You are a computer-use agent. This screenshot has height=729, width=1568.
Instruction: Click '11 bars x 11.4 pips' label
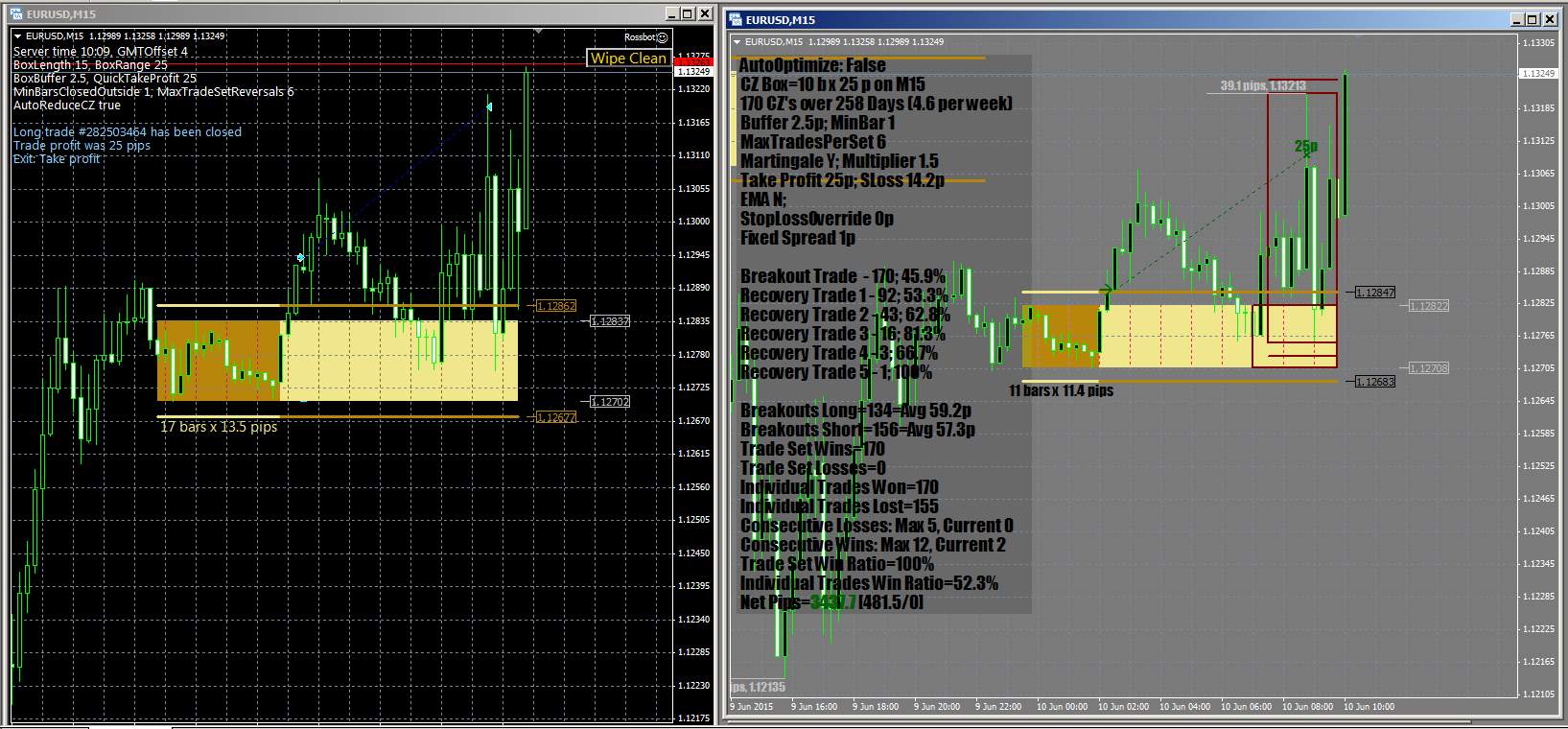(1061, 390)
